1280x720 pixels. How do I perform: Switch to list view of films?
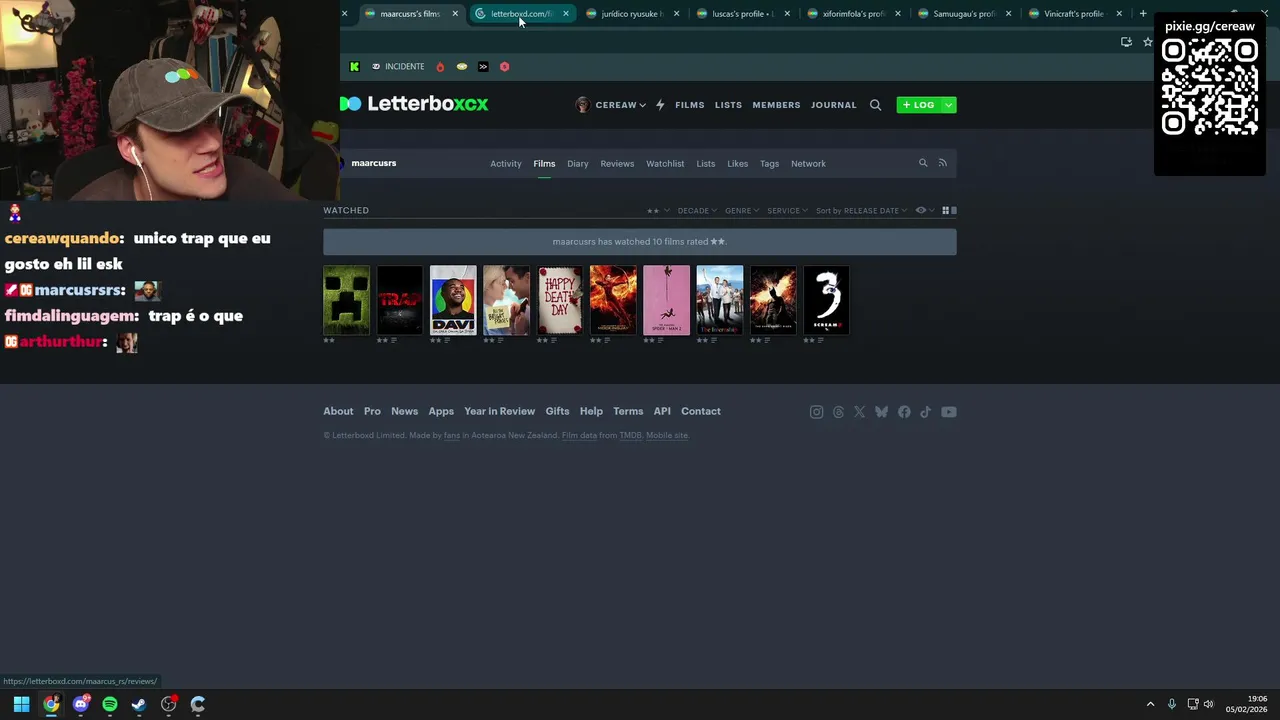coord(954,210)
